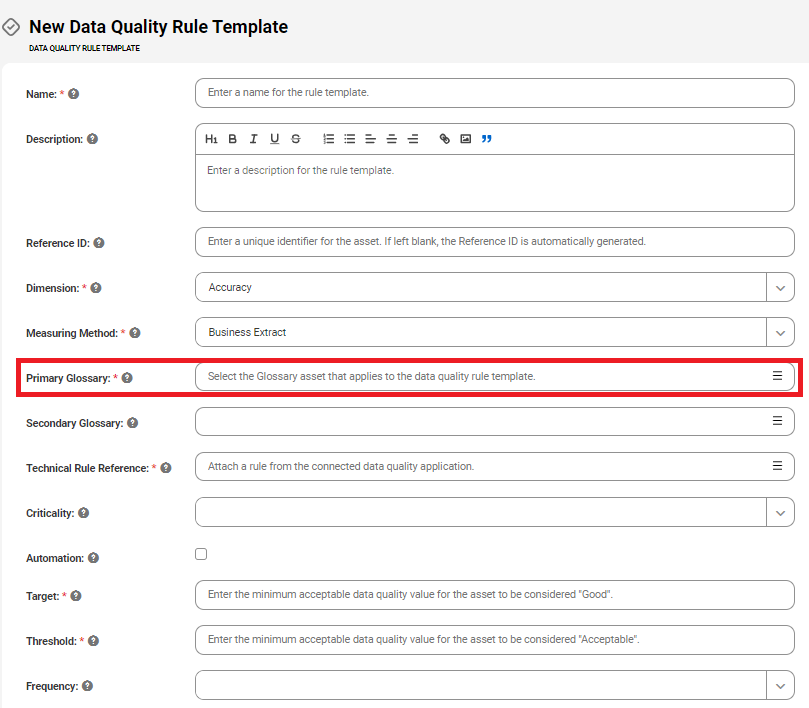Insert a hyperlink in Description
This screenshot has width=809, height=708.
coord(445,139)
